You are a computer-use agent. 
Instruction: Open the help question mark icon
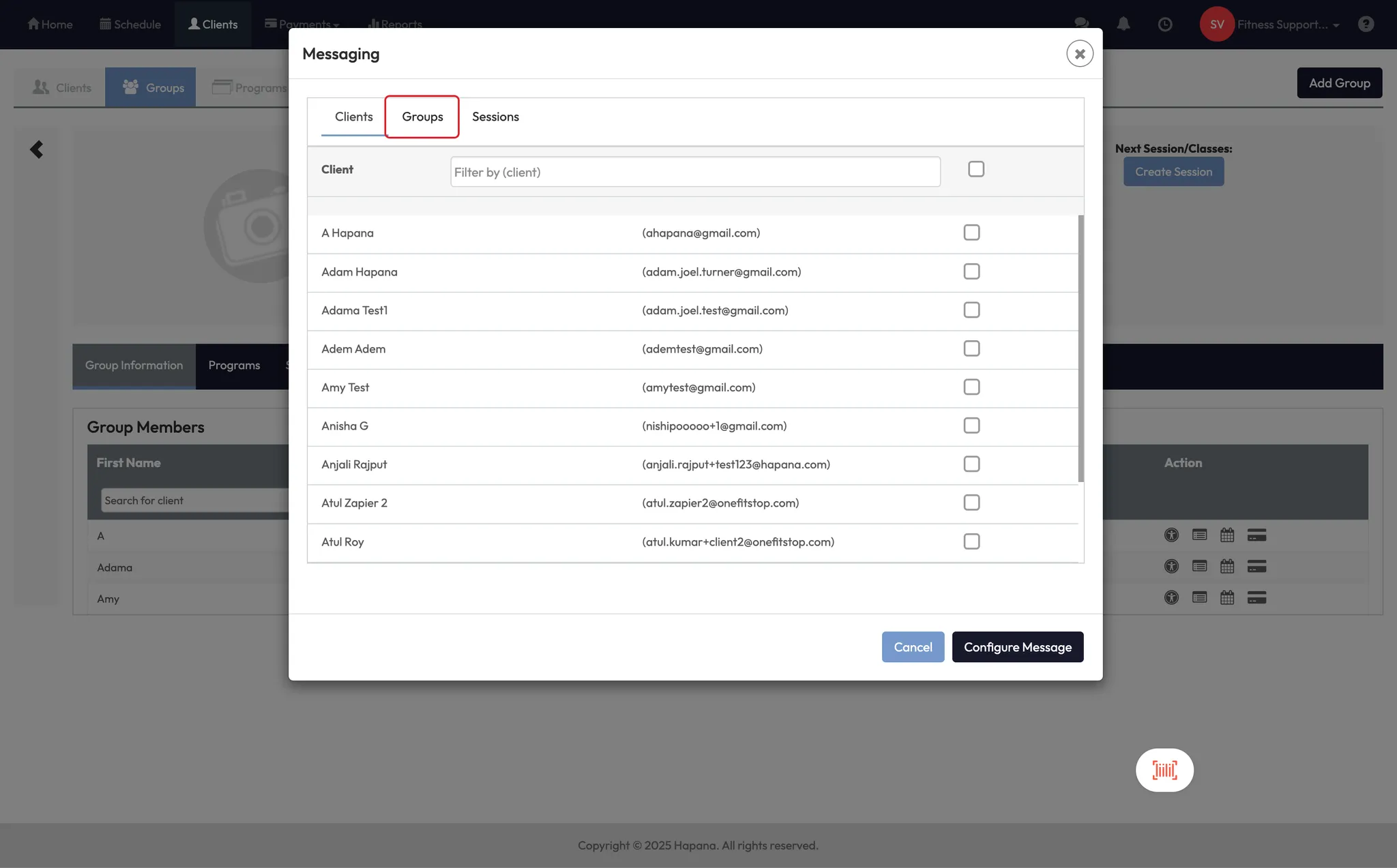coord(1366,25)
